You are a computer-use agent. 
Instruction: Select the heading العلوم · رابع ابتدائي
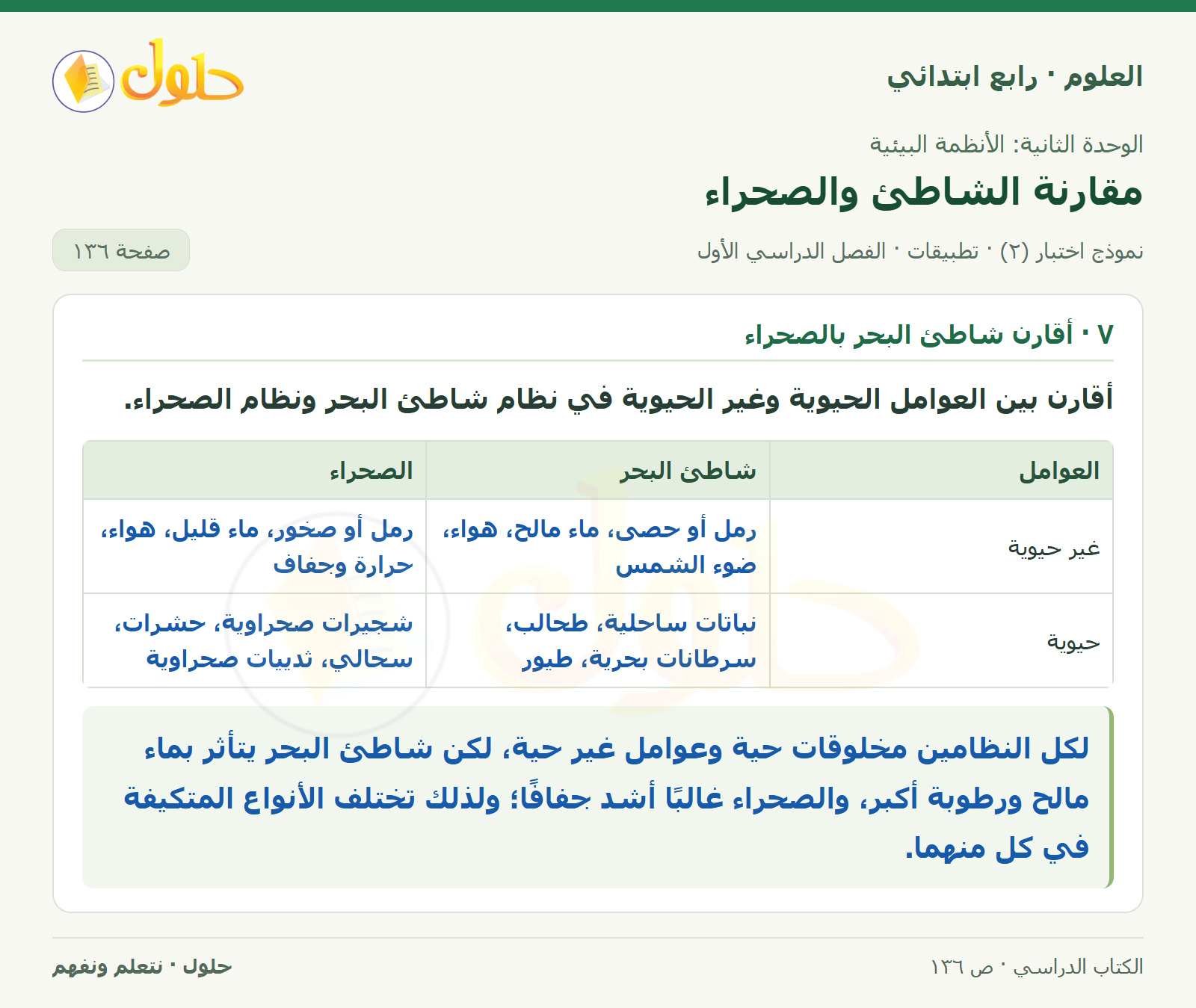pyautogui.click(x=1014, y=77)
